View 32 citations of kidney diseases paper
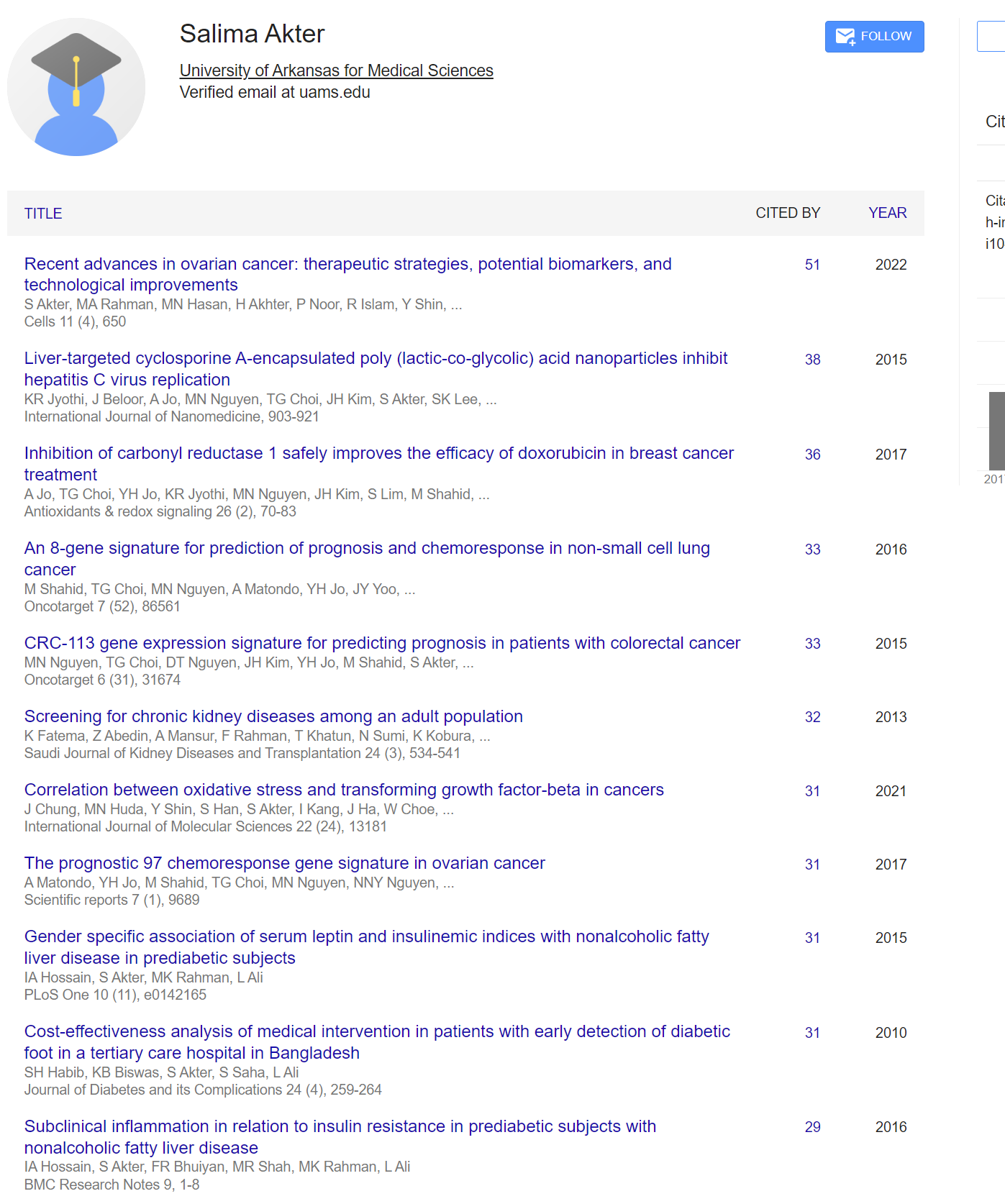This screenshot has height=1204, width=1005. [x=812, y=717]
